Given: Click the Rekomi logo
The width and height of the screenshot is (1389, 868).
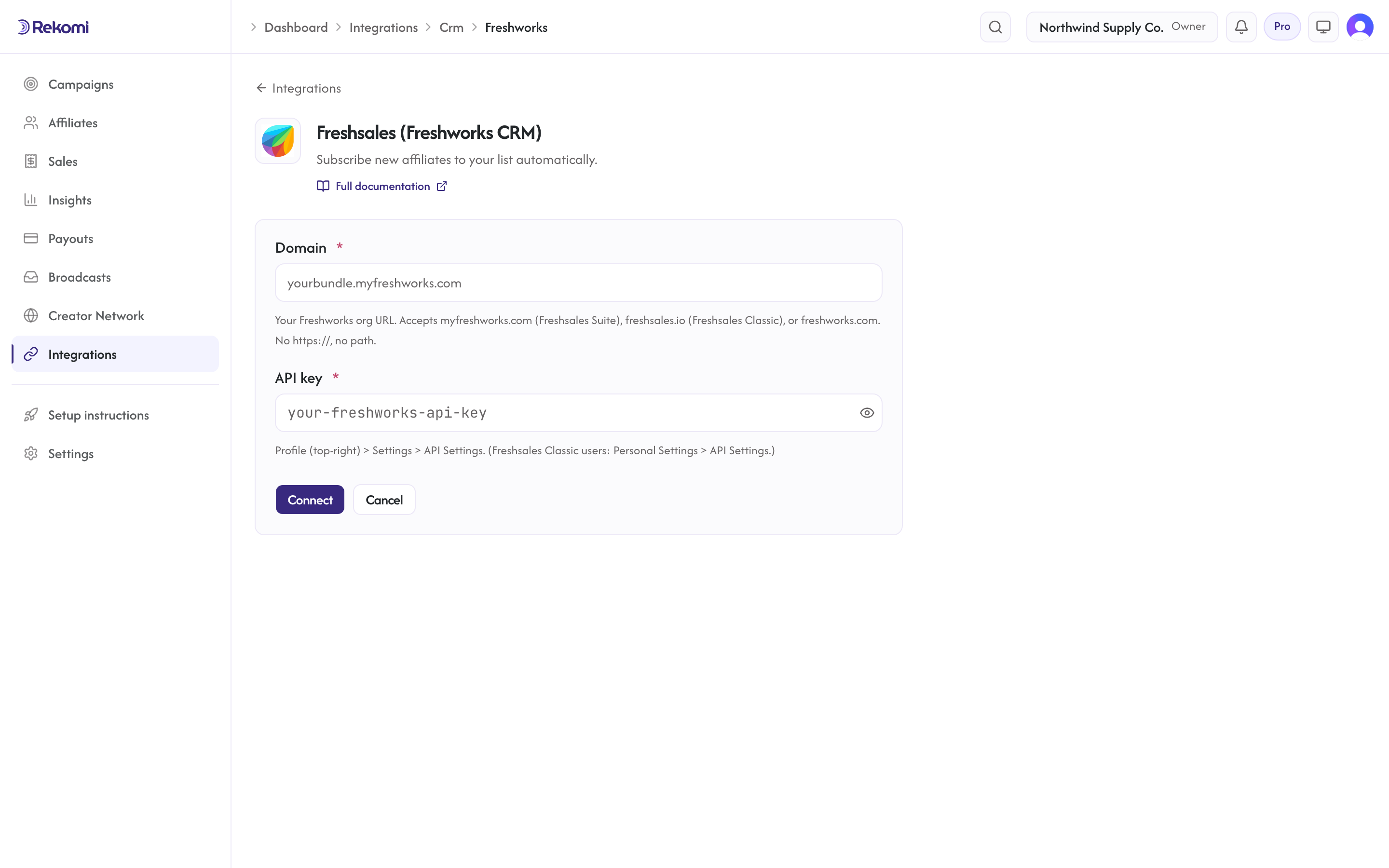Looking at the screenshot, I should tap(53, 27).
